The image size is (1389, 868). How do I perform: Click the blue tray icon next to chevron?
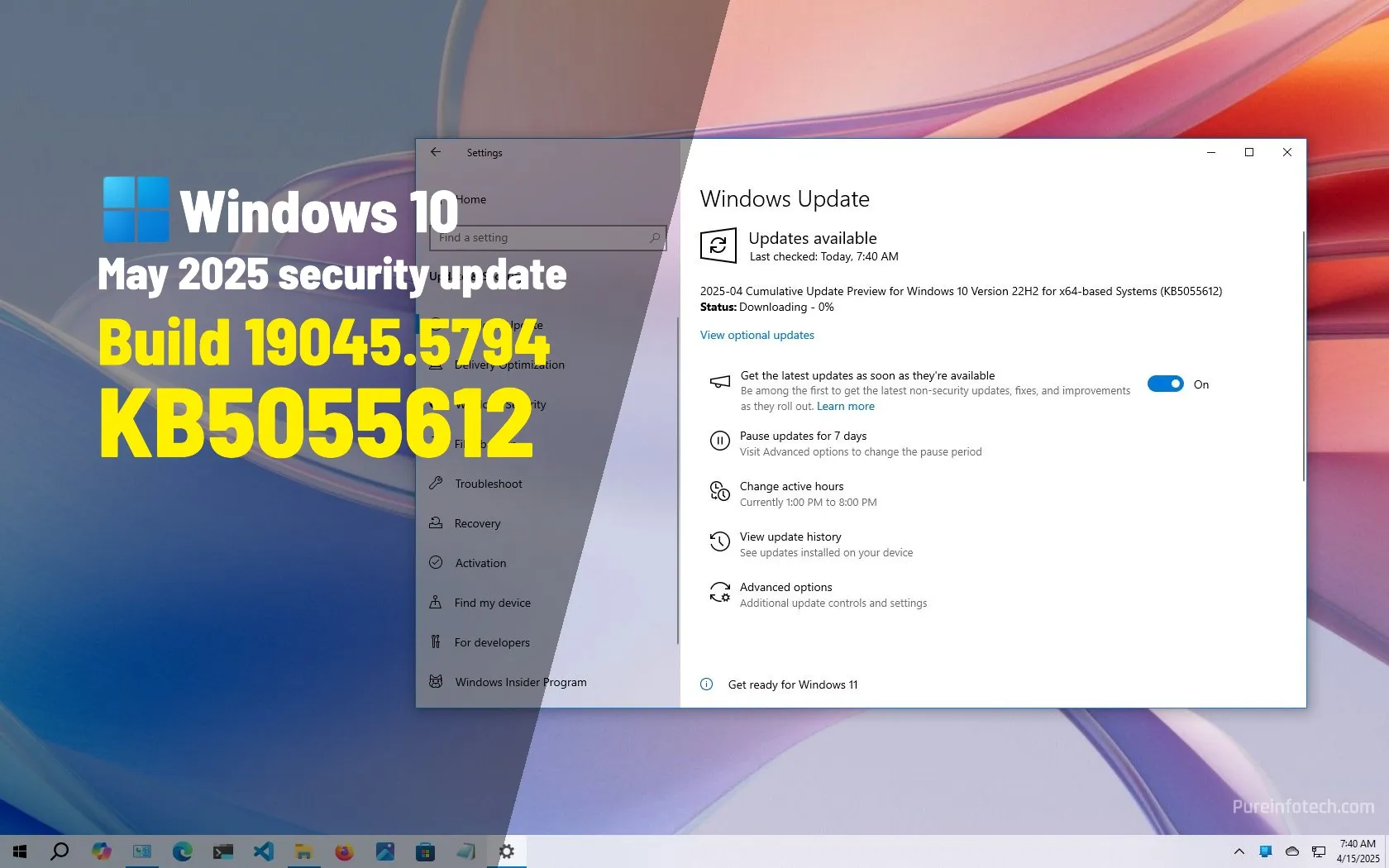coord(1265,851)
